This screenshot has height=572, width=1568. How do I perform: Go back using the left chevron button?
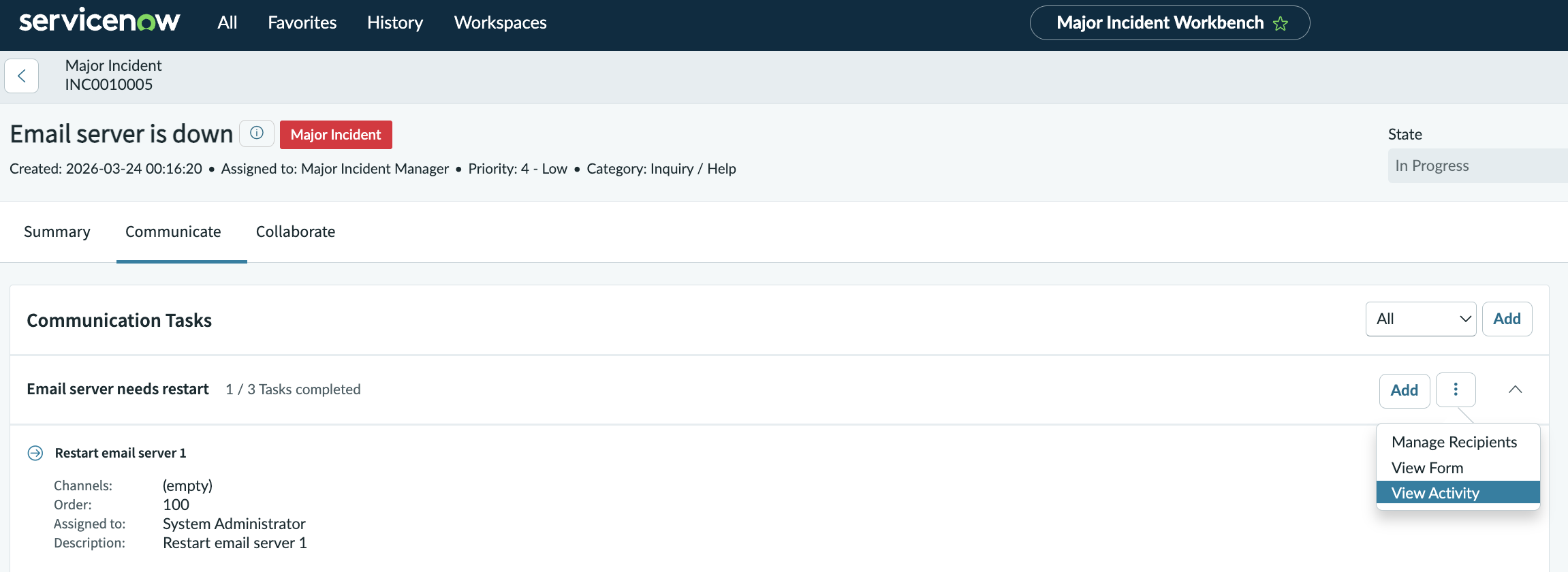[22, 76]
